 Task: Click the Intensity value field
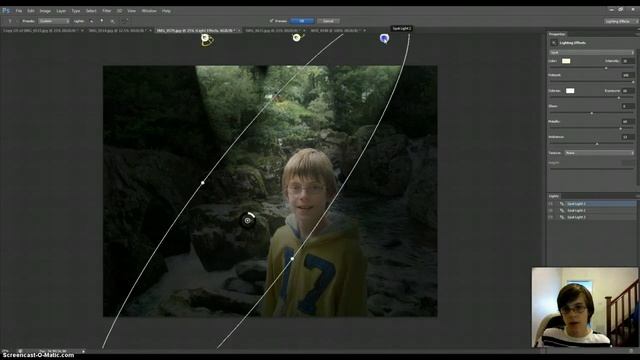click(x=628, y=61)
